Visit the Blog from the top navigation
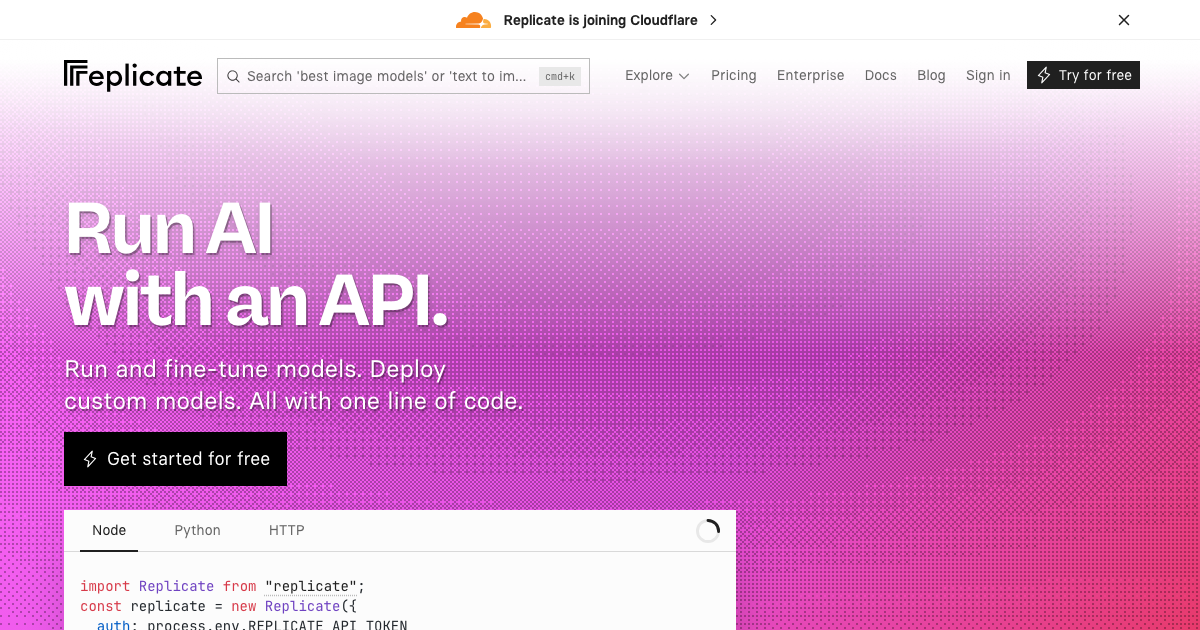 (x=931, y=75)
